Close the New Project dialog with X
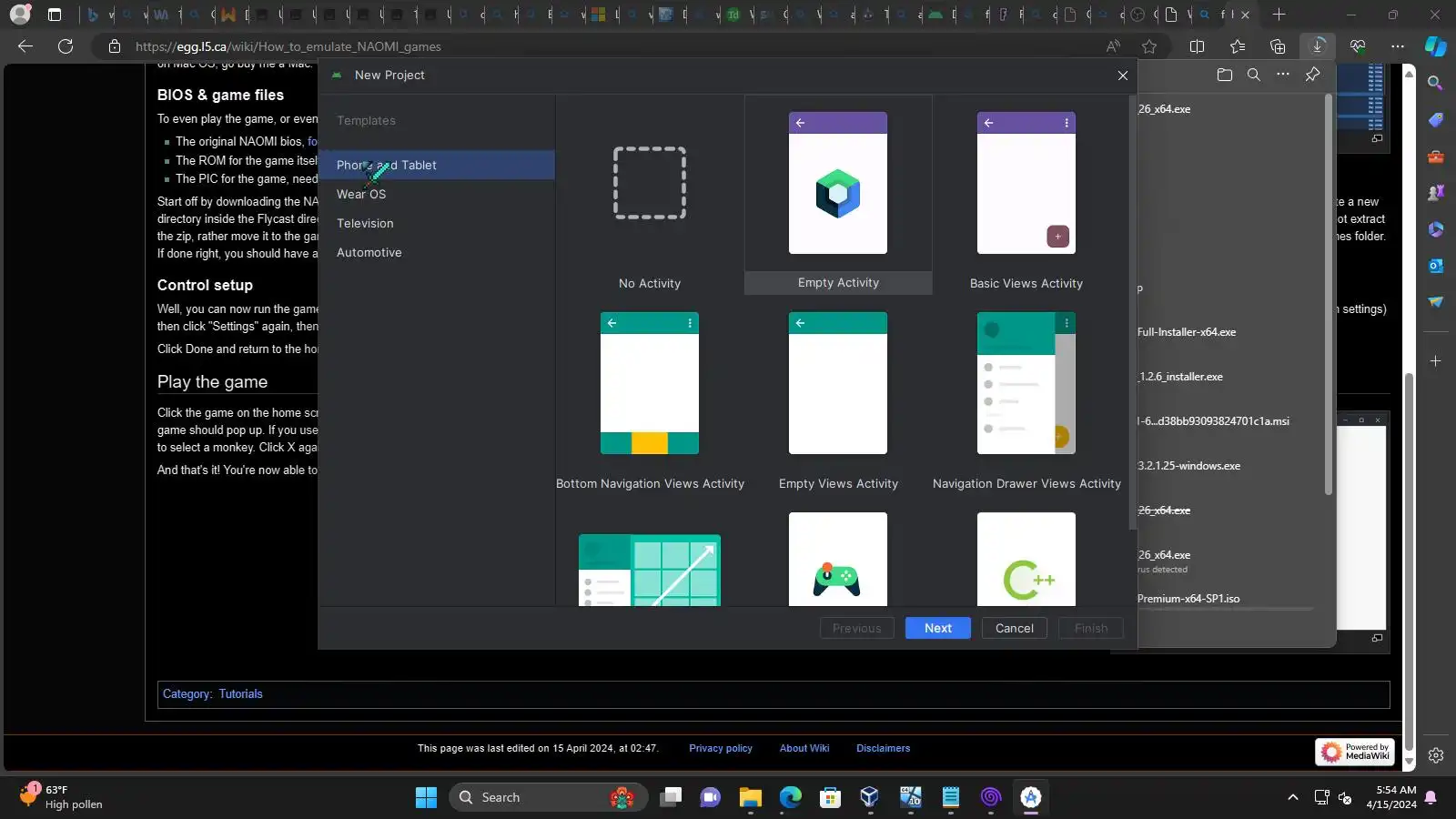Screen dimensions: 1456x819 (x=1123, y=76)
